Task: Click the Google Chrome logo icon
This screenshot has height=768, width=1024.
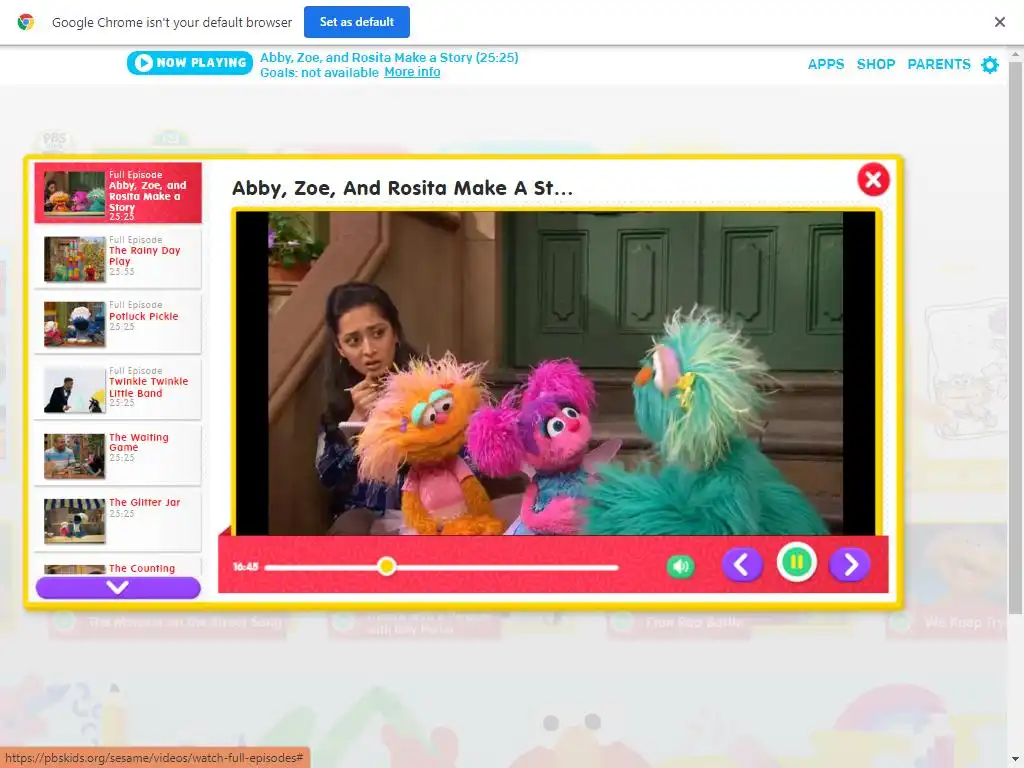Action: click(x=25, y=22)
